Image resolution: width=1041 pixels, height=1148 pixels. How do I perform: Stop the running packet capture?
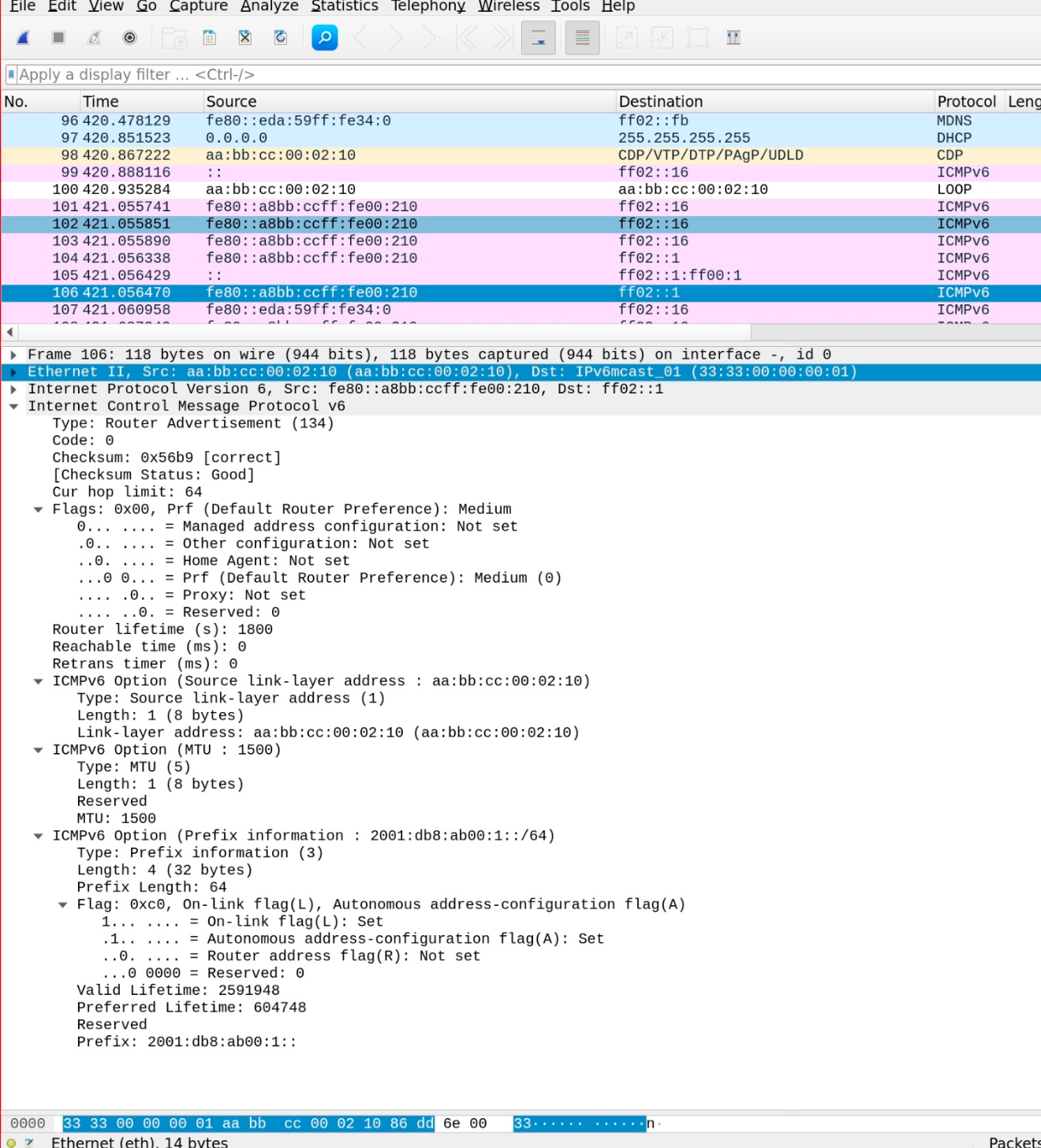58,38
